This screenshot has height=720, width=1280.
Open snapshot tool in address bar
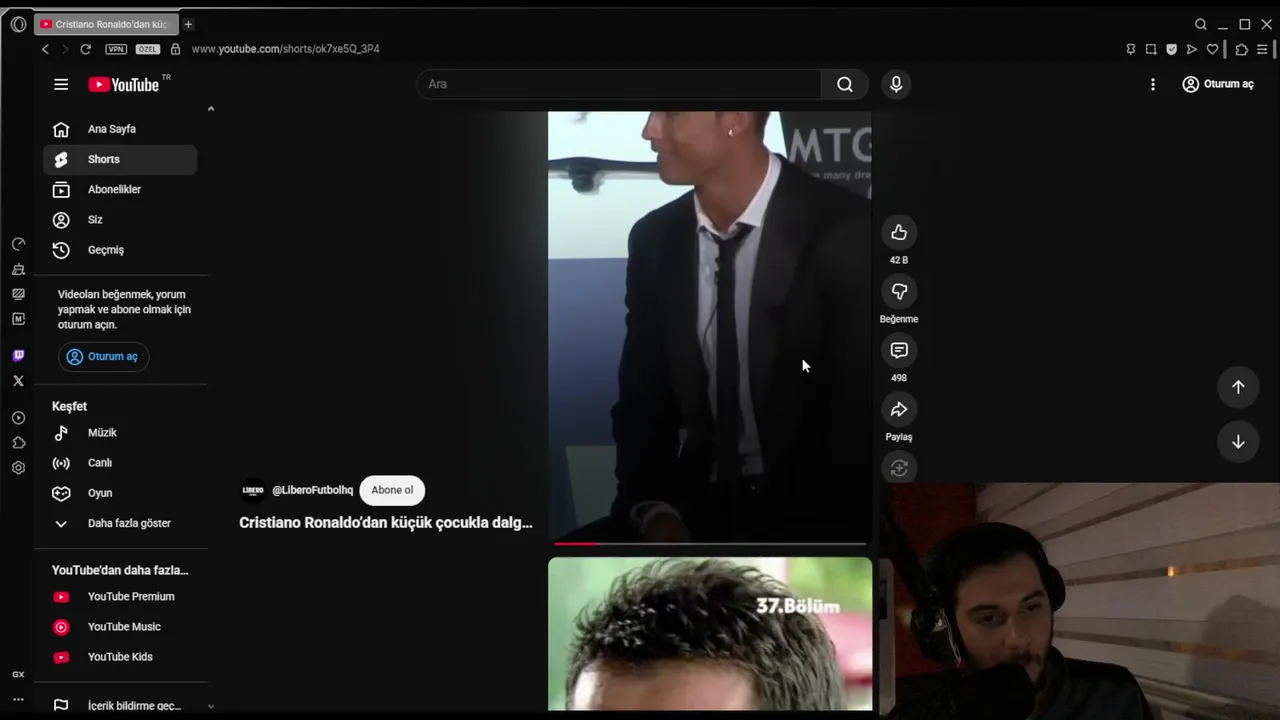(1151, 49)
